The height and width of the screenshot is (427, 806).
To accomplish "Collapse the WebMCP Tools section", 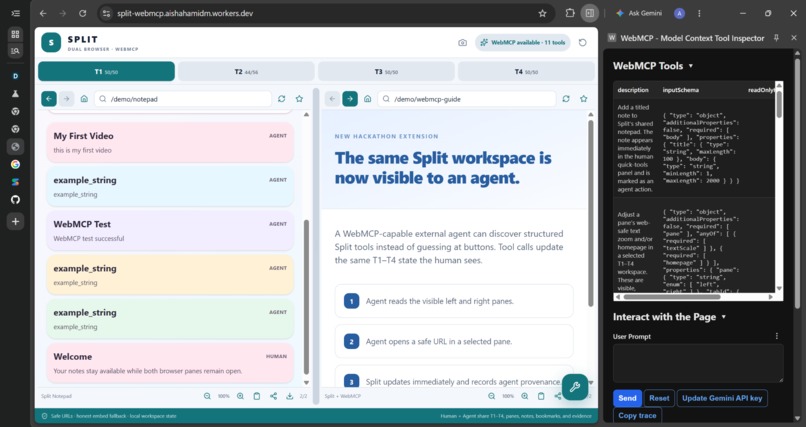I will 691,66.
